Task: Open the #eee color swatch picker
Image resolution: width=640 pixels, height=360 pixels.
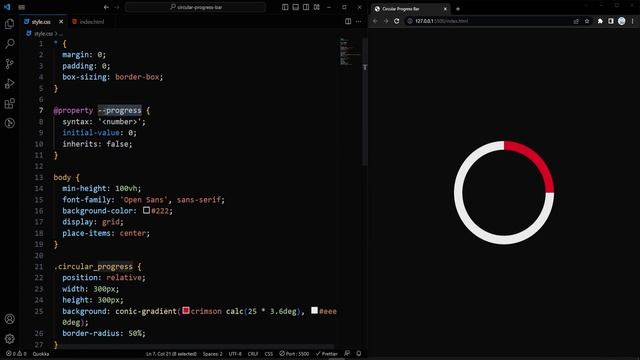Action: point(314,311)
